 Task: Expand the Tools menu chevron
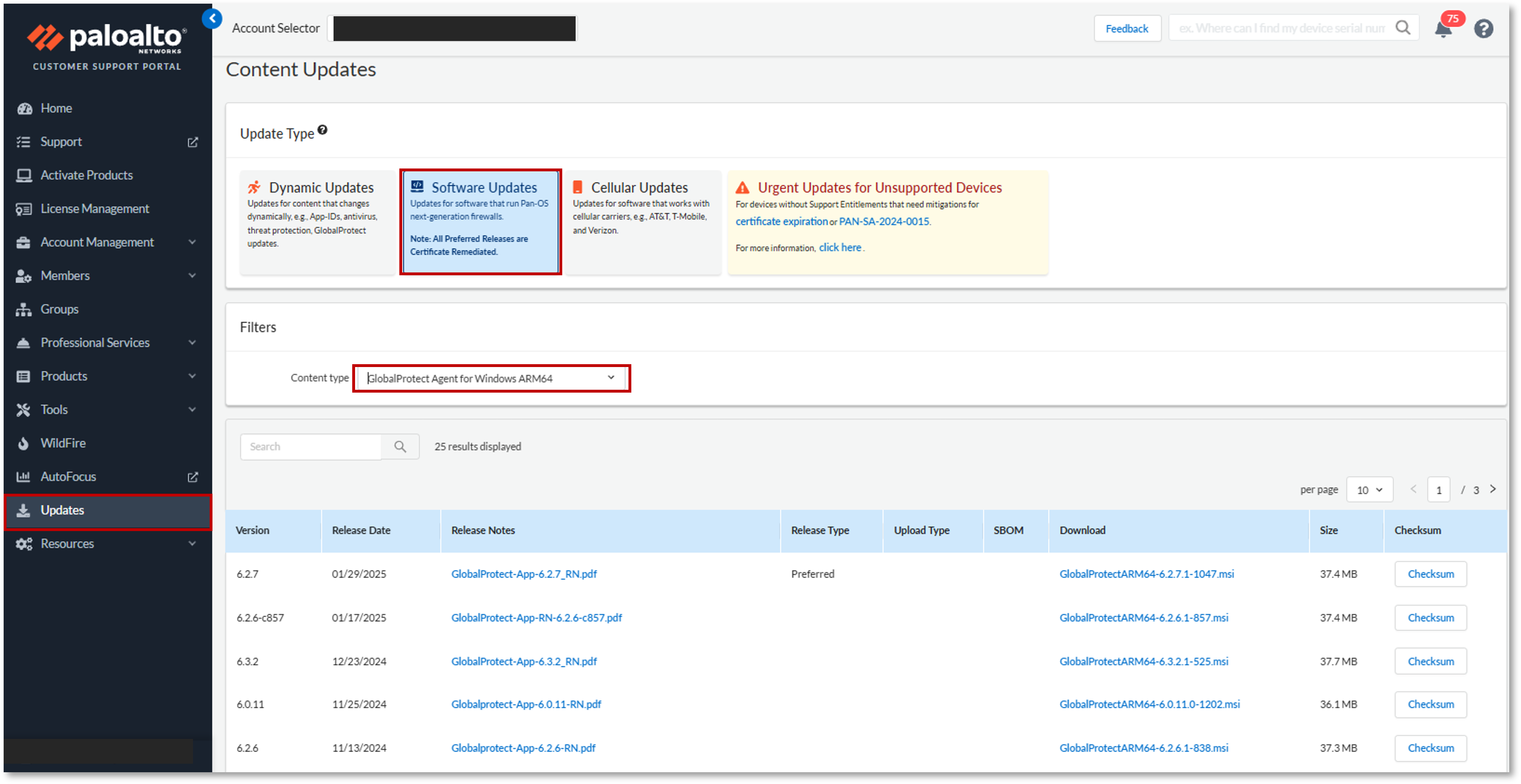click(x=192, y=410)
